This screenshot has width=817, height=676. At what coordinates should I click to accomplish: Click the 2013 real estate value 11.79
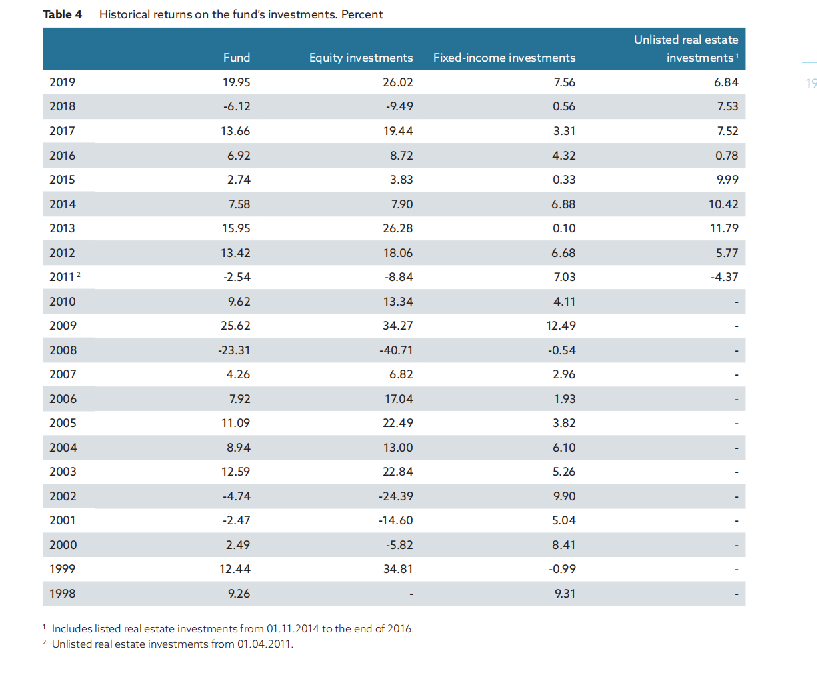pyautogui.click(x=722, y=228)
